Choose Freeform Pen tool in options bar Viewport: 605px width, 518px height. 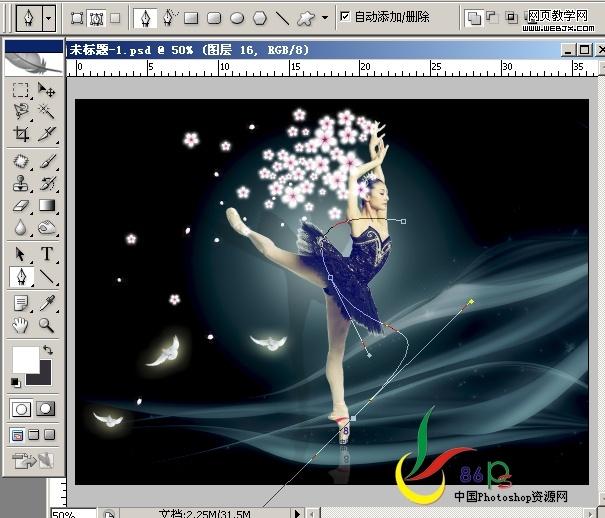170,18
